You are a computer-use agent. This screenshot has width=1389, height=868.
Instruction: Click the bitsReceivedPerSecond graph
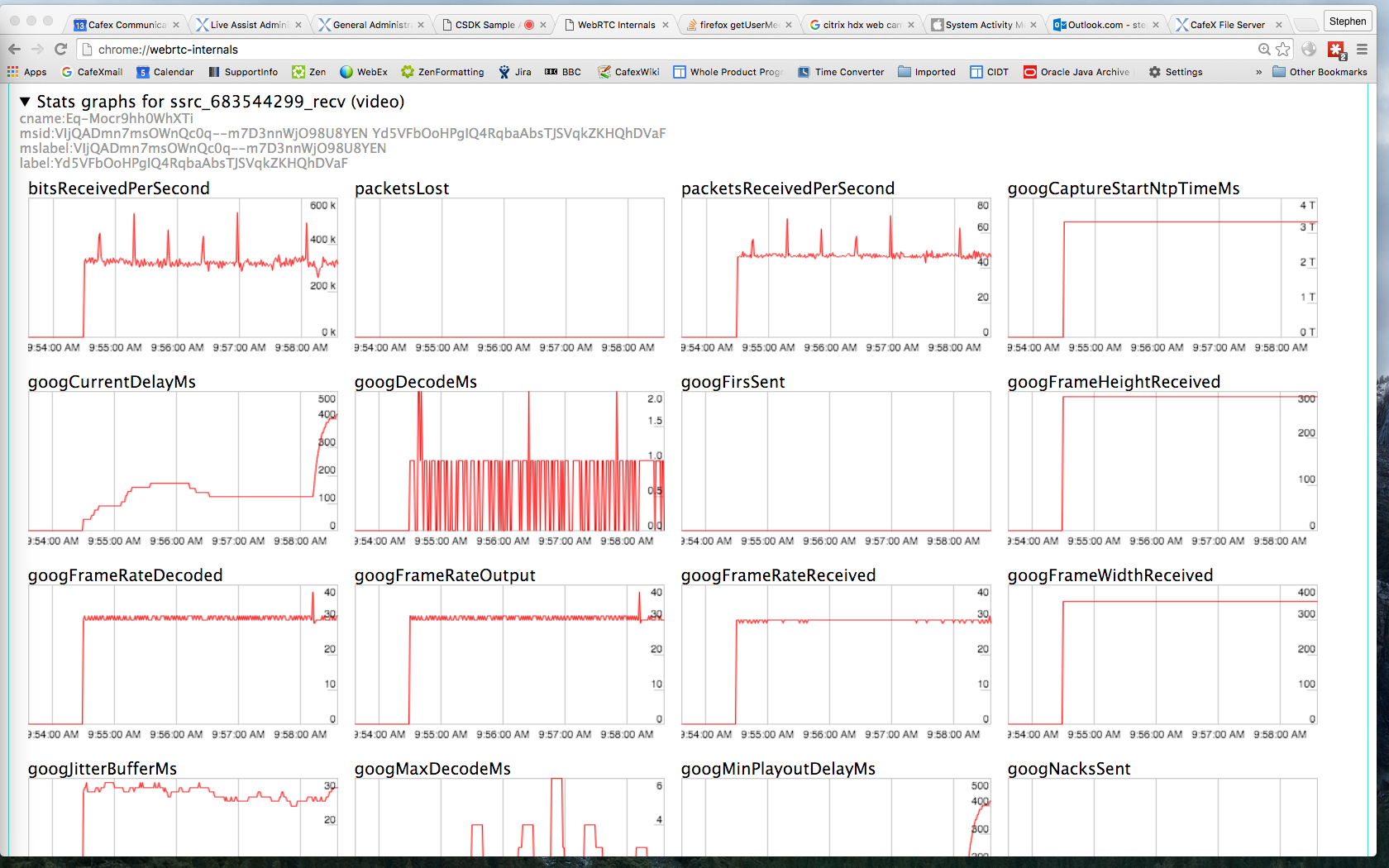[x=183, y=268]
